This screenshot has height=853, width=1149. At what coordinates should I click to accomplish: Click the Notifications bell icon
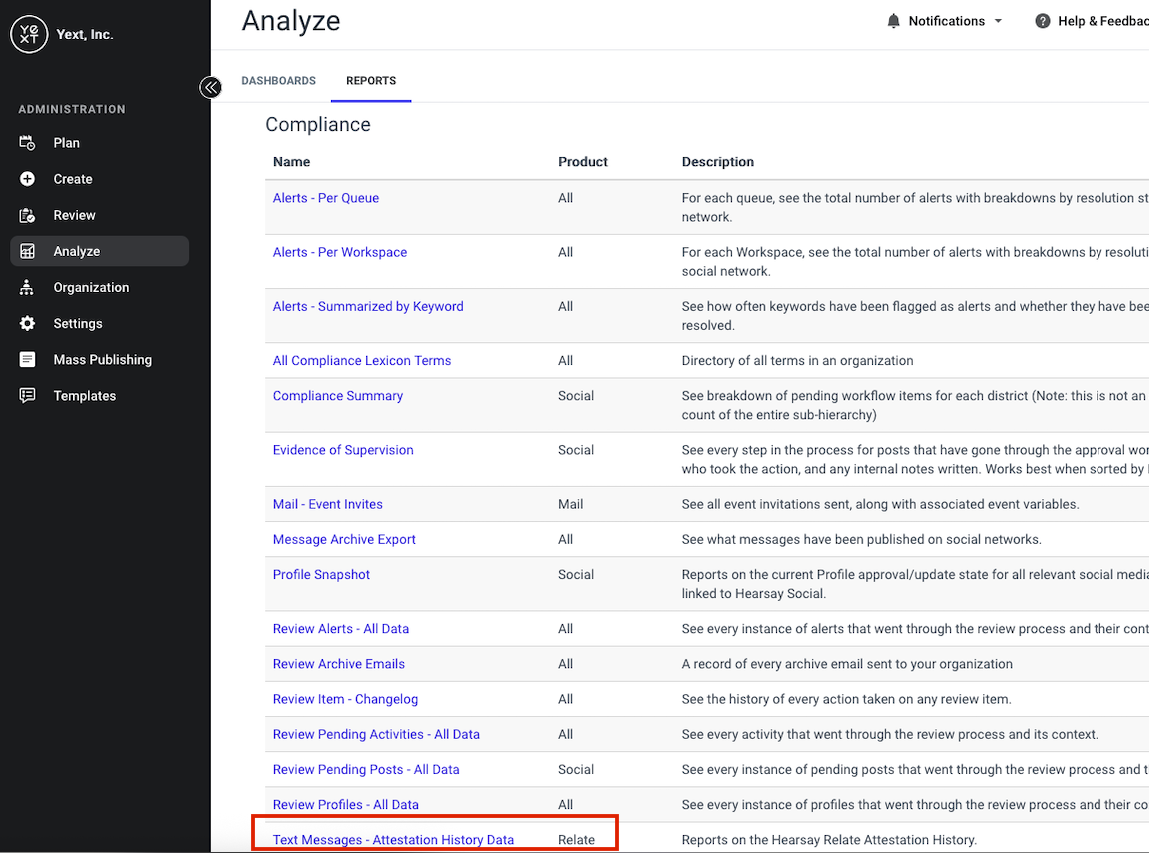click(x=893, y=21)
